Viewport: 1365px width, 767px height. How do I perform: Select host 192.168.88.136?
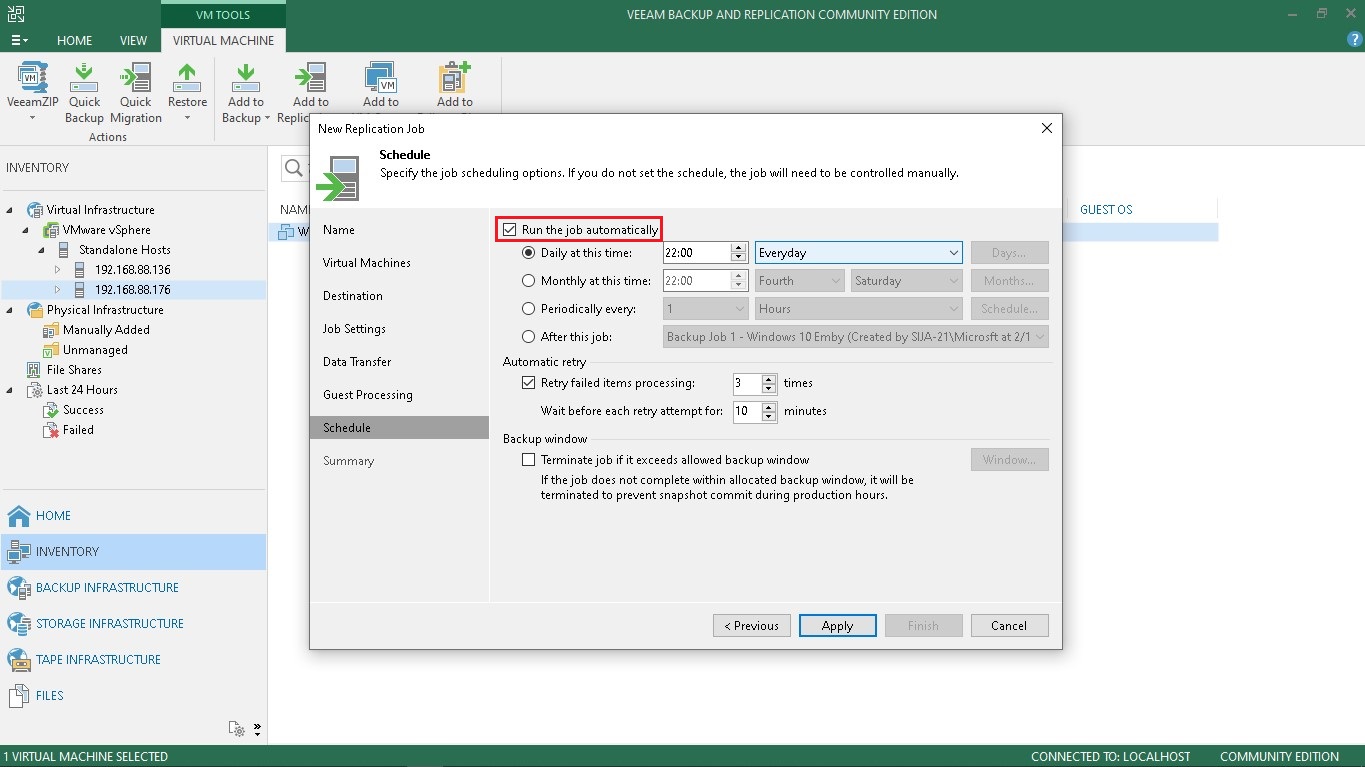(132, 270)
